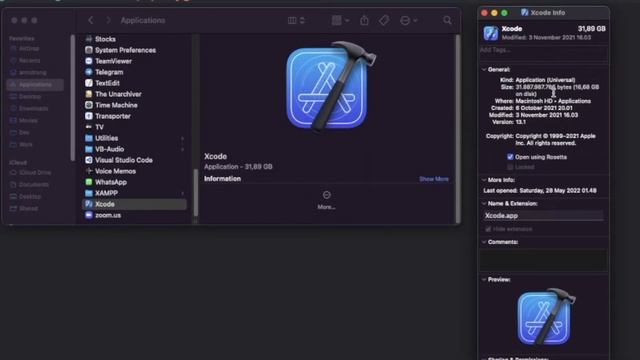This screenshot has height=360, width=640.
Task: Click Show More link in preview pane
Action: pyautogui.click(x=434, y=179)
